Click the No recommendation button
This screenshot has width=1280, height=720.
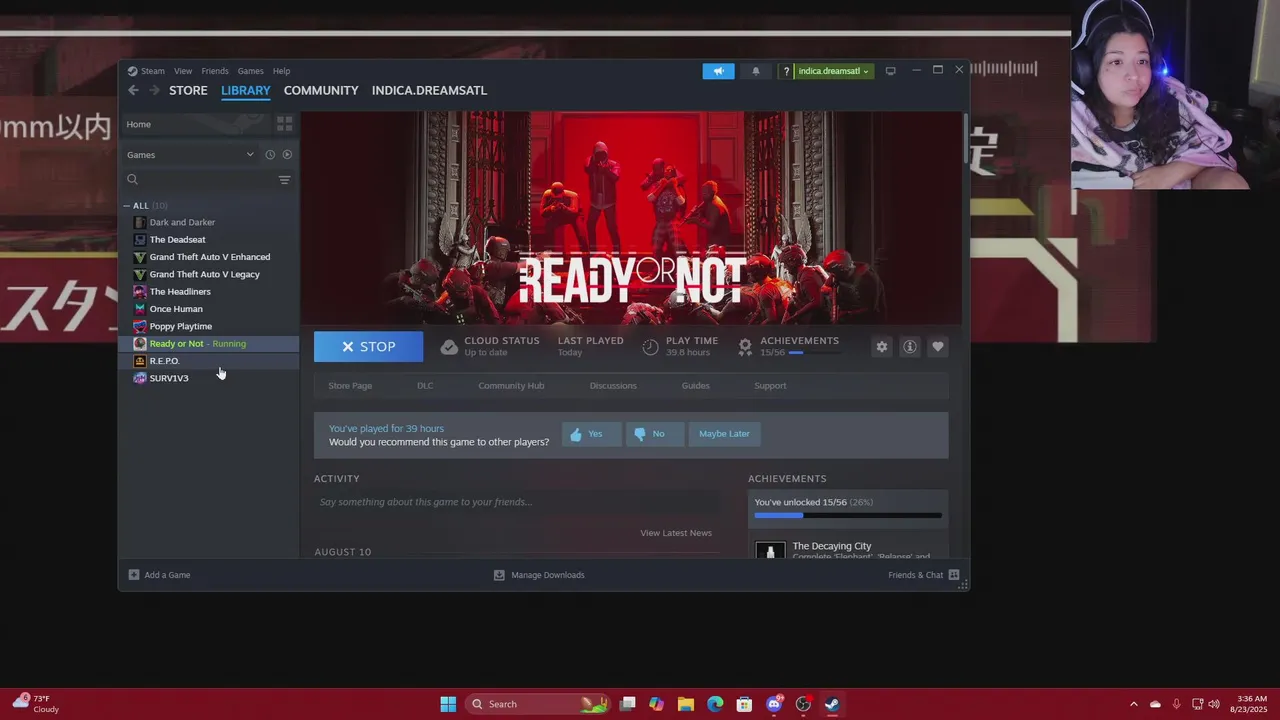coord(655,434)
